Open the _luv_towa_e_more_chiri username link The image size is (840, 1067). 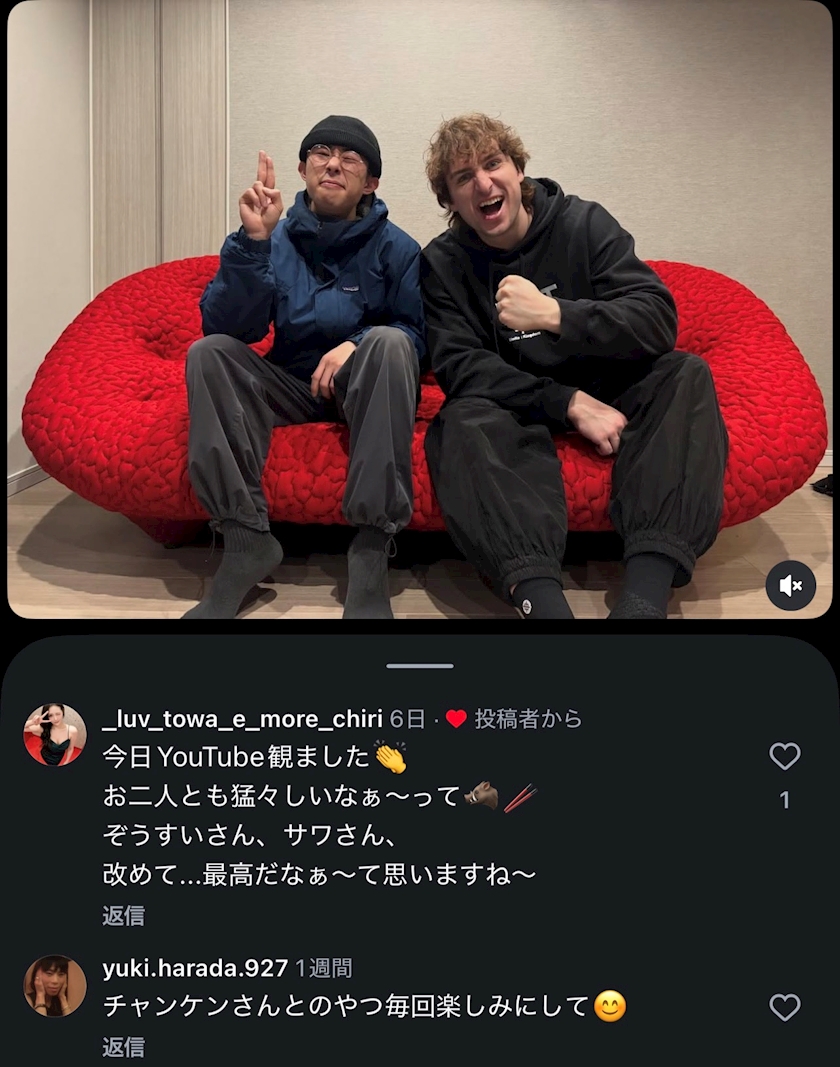[242, 719]
